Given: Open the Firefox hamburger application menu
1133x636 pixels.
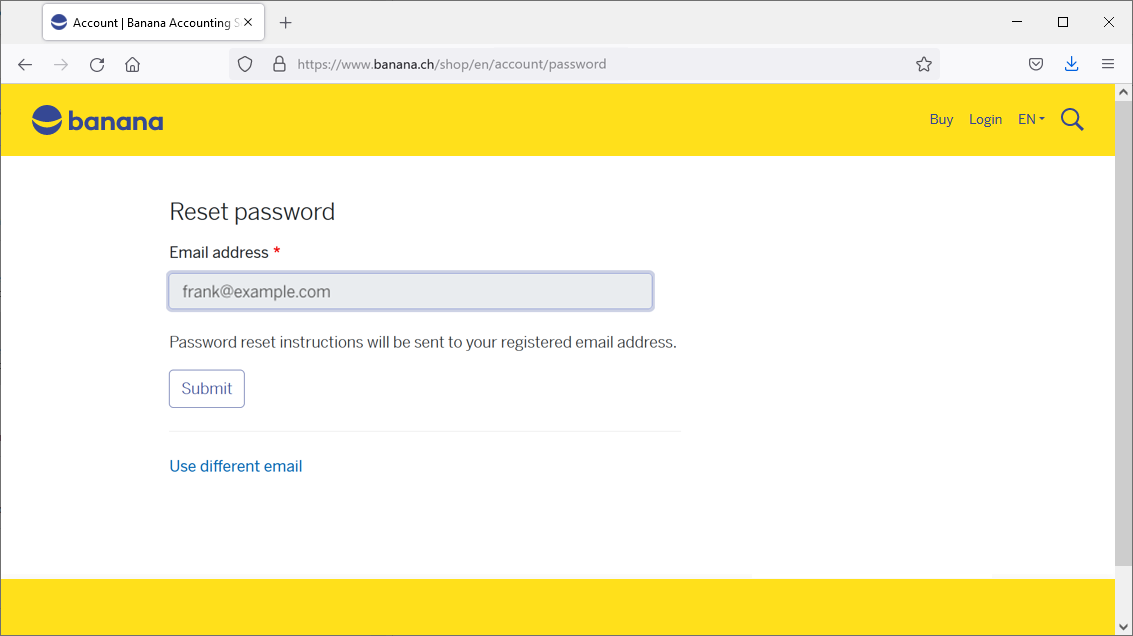Looking at the screenshot, I should [x=1107, y=64].
